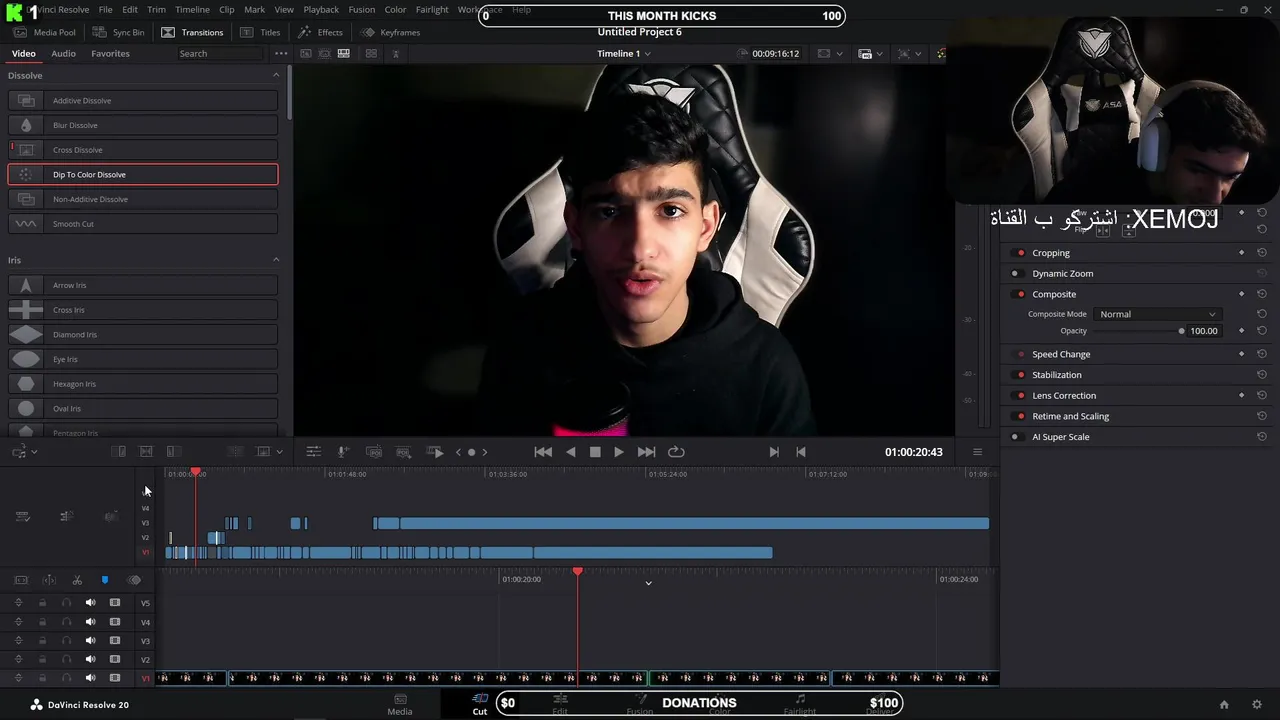The image size is (1280, 720).
Task: Expand the tools dropdown above timeline tracks
Action: [34, 452]
